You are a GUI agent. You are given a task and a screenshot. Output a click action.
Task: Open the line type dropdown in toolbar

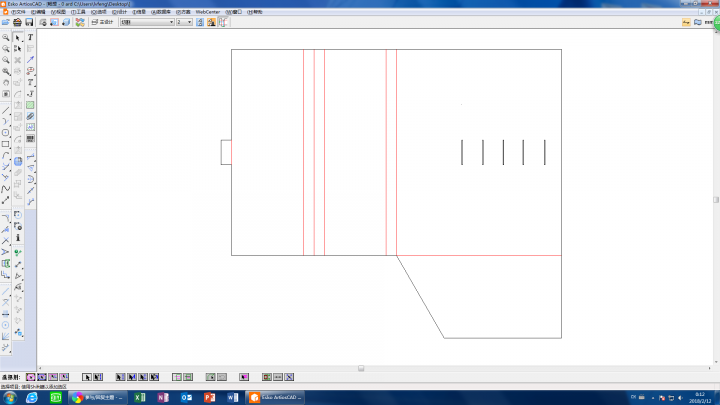click(146, 21)
